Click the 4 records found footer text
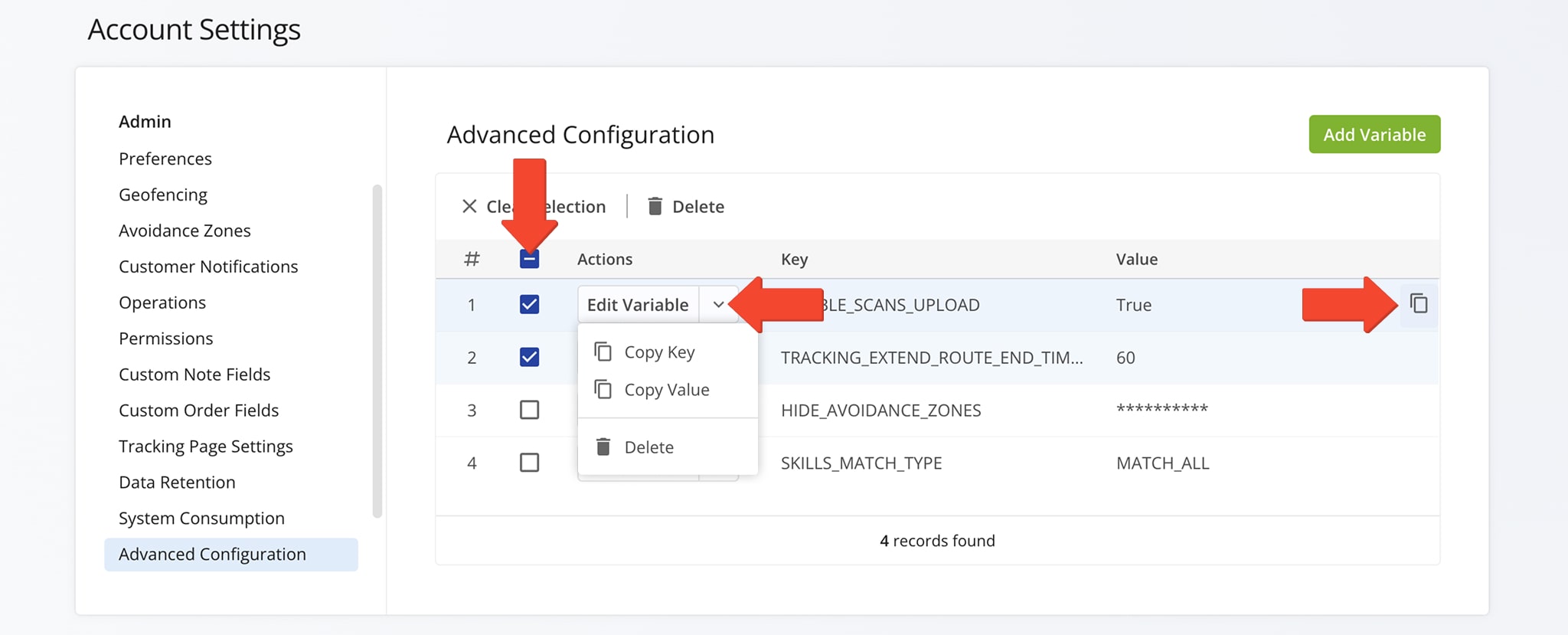This screenshot has height=635, width=1568. click(937, 541)
